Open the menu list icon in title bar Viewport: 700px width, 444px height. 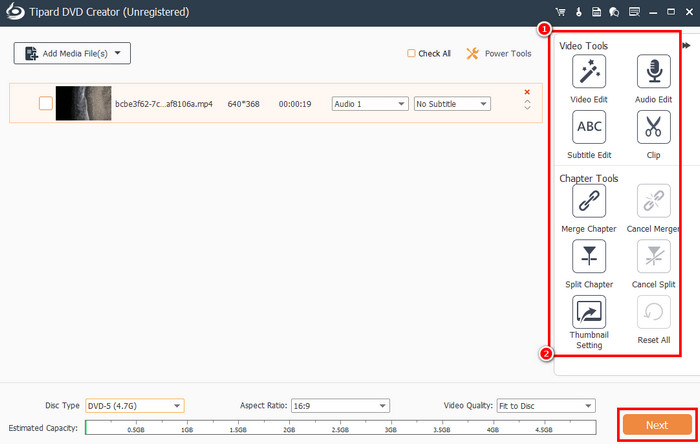[634, 12]
